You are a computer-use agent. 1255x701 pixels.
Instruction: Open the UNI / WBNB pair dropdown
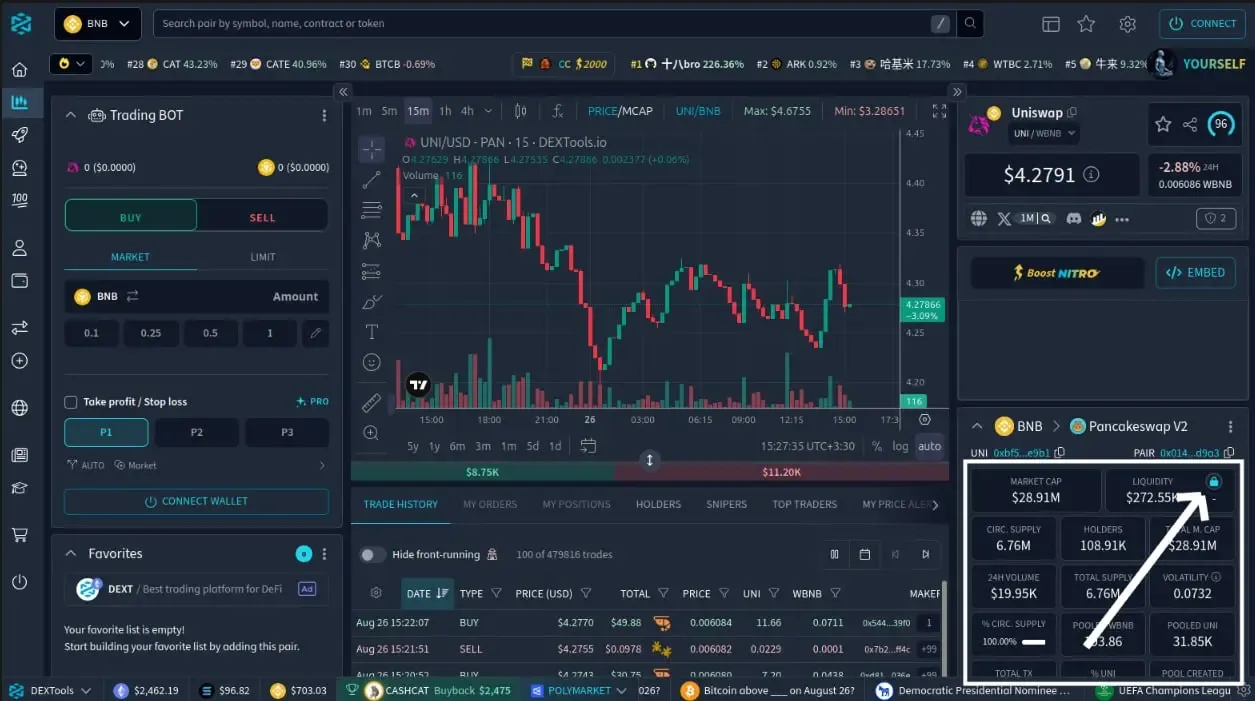coord(1045,132)
